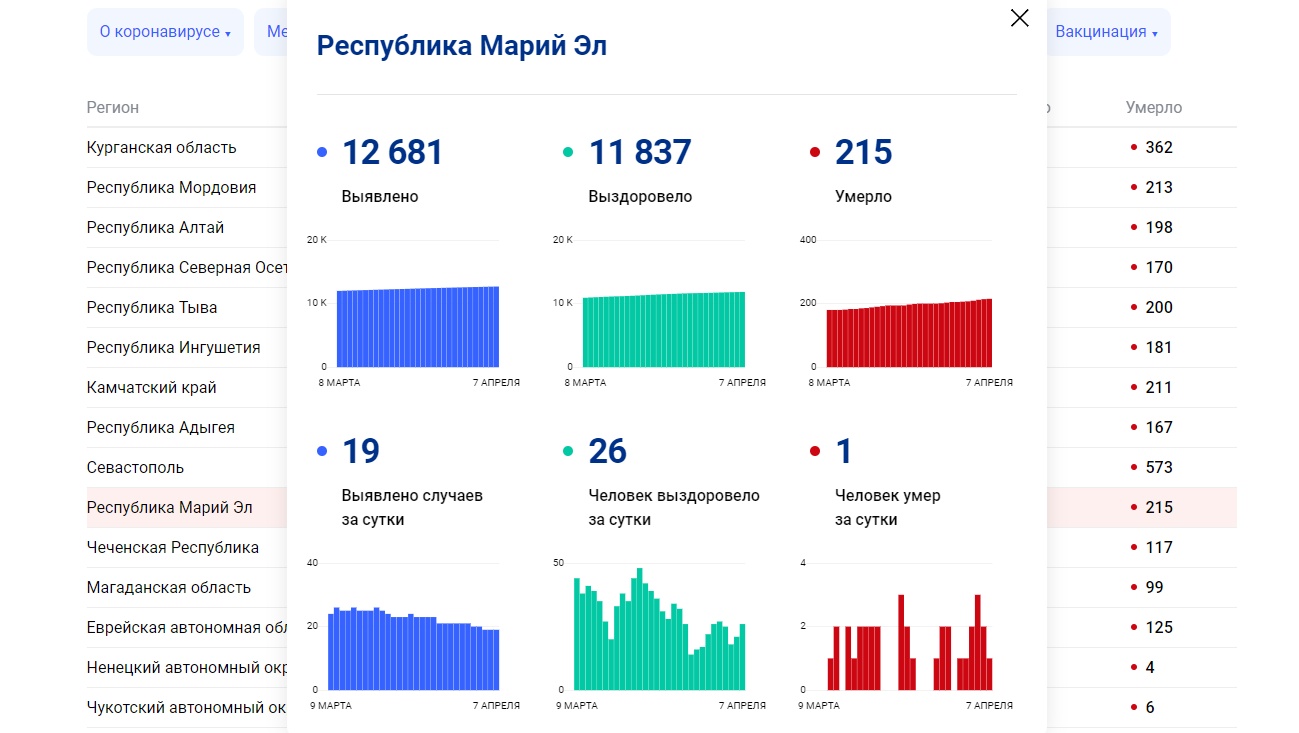Close the Республика Марий Эл popup
The image size is (1299, 733).
[x=1019, y=18]
